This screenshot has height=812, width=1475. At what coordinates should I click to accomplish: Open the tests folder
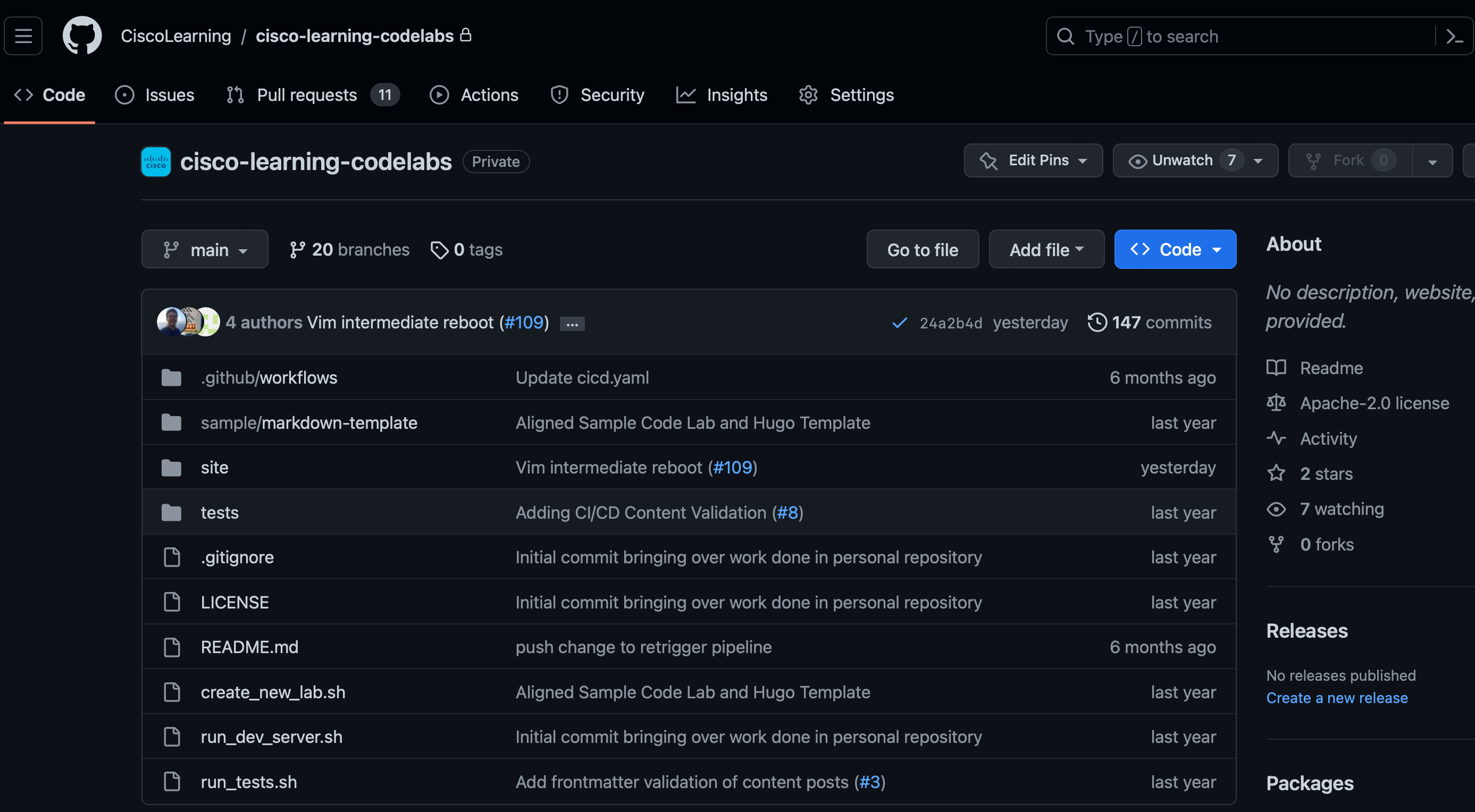(x=220, y=513)
